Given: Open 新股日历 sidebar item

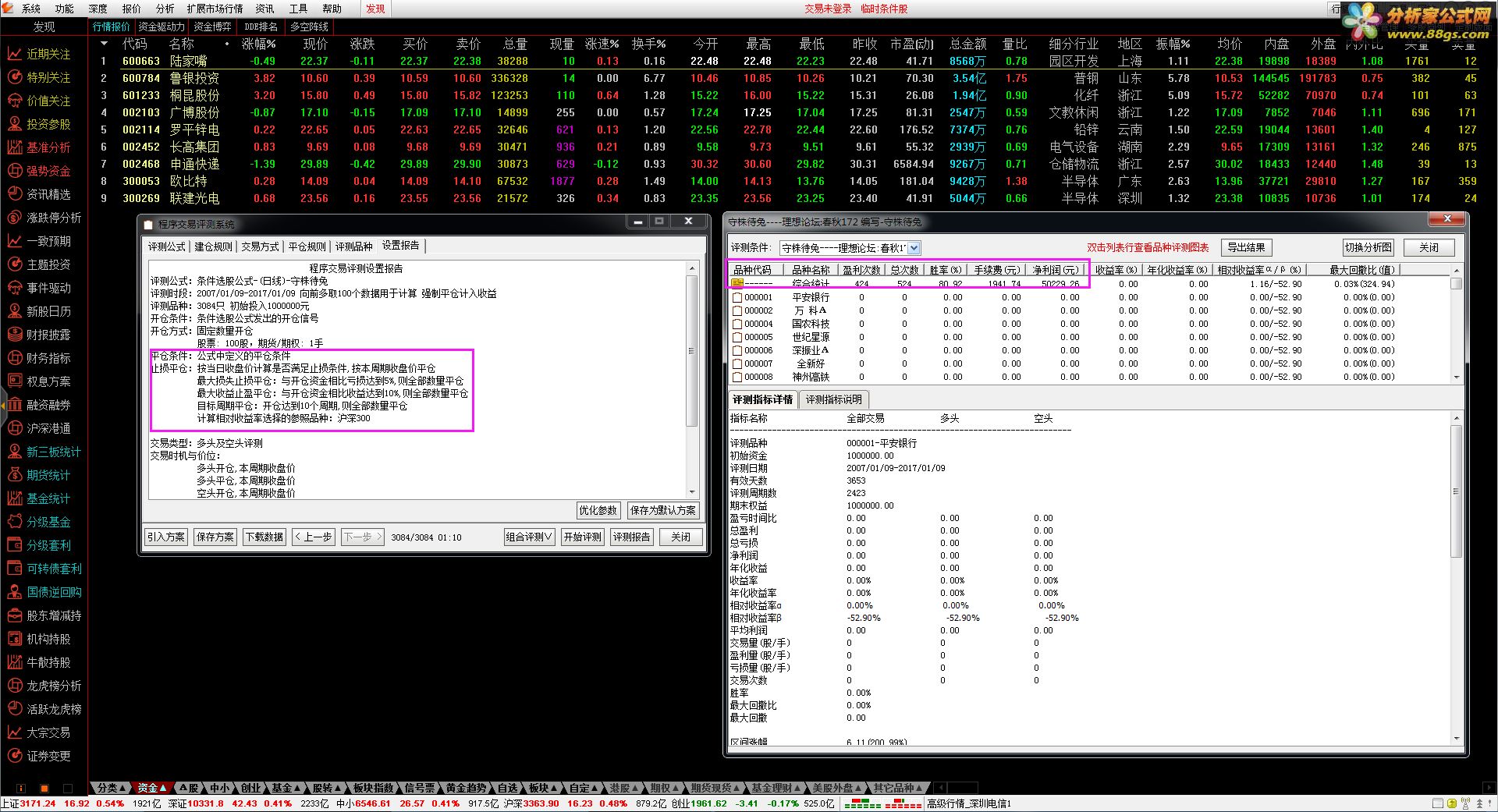Looking at the screenshot, I should 39,311.
